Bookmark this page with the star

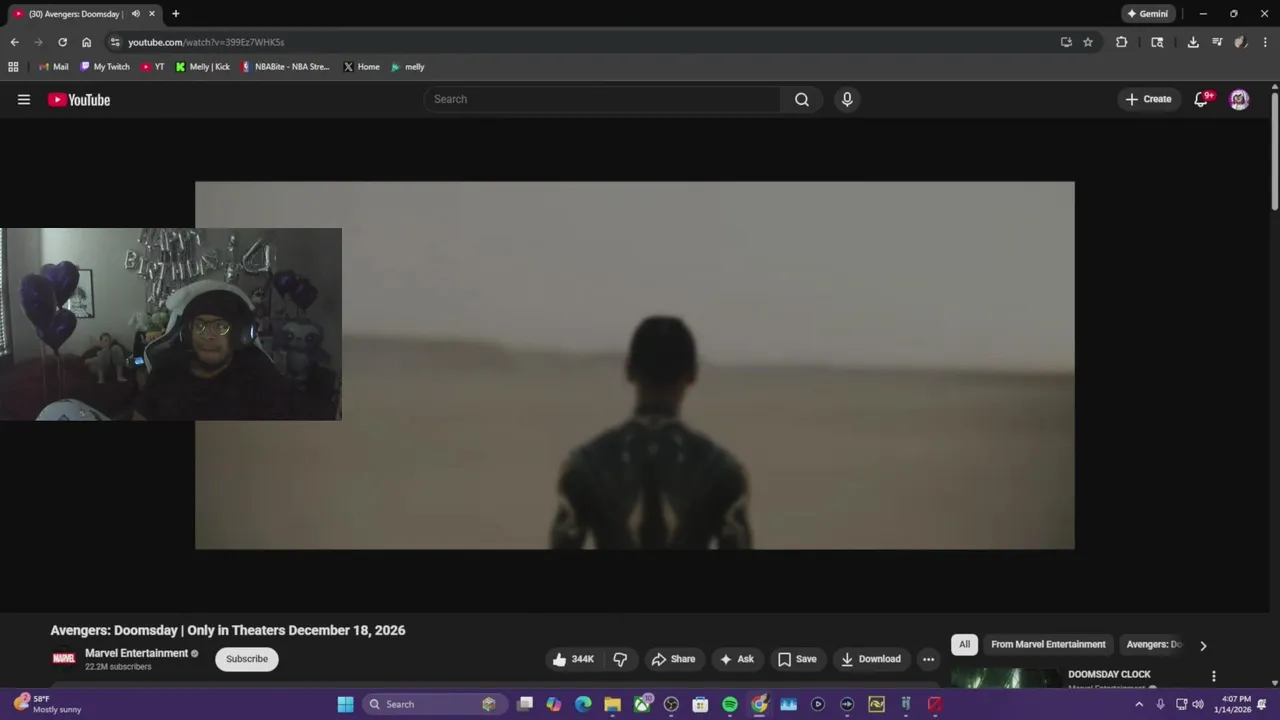[x=1088, y=42]
